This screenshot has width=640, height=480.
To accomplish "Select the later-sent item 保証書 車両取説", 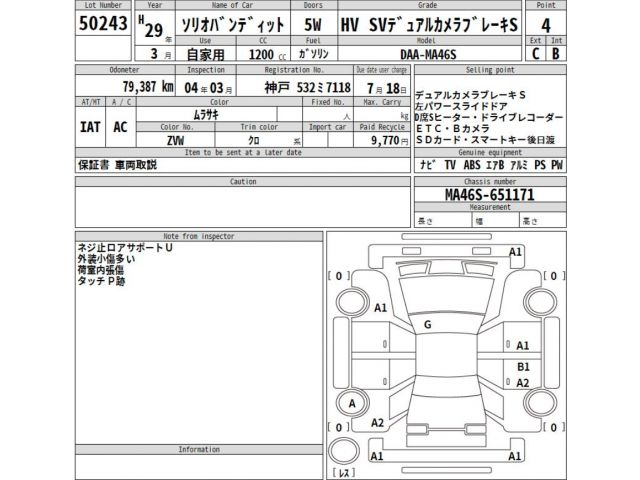I will 118,165.
